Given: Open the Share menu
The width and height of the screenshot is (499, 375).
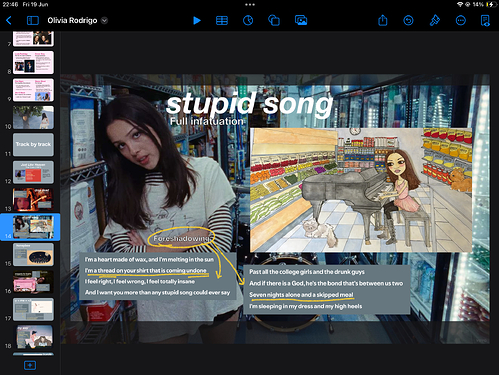Looking at the screenshot, I should 383,20.
